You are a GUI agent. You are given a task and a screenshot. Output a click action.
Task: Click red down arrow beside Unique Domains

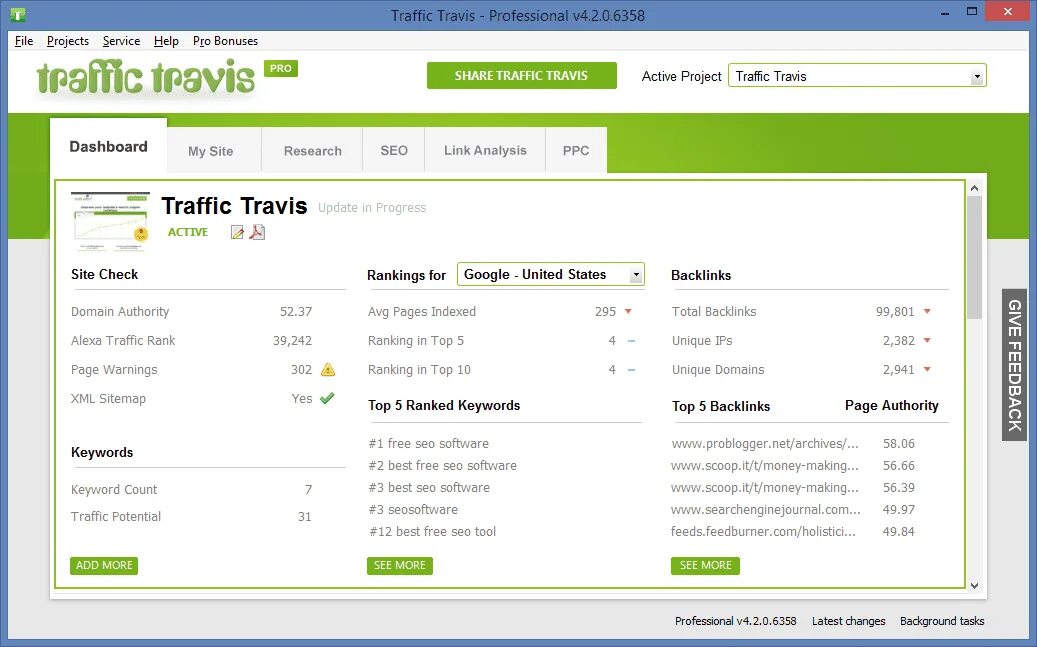point(927,370)
